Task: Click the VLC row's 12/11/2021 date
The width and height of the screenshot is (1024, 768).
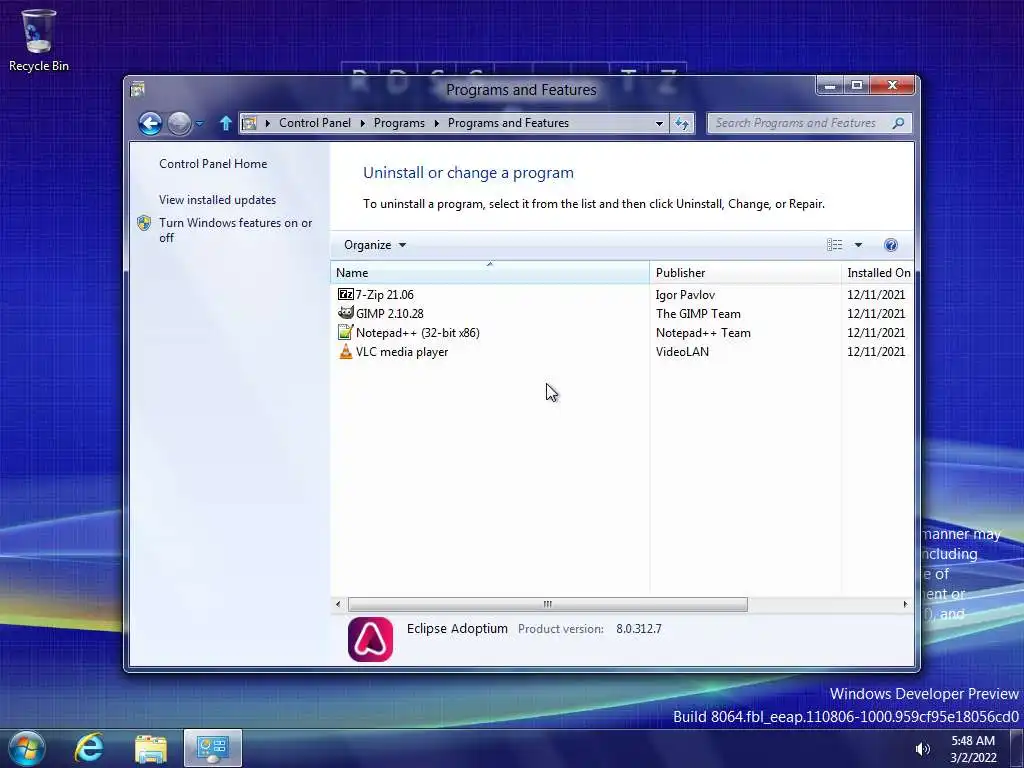Action: (876, 351)
